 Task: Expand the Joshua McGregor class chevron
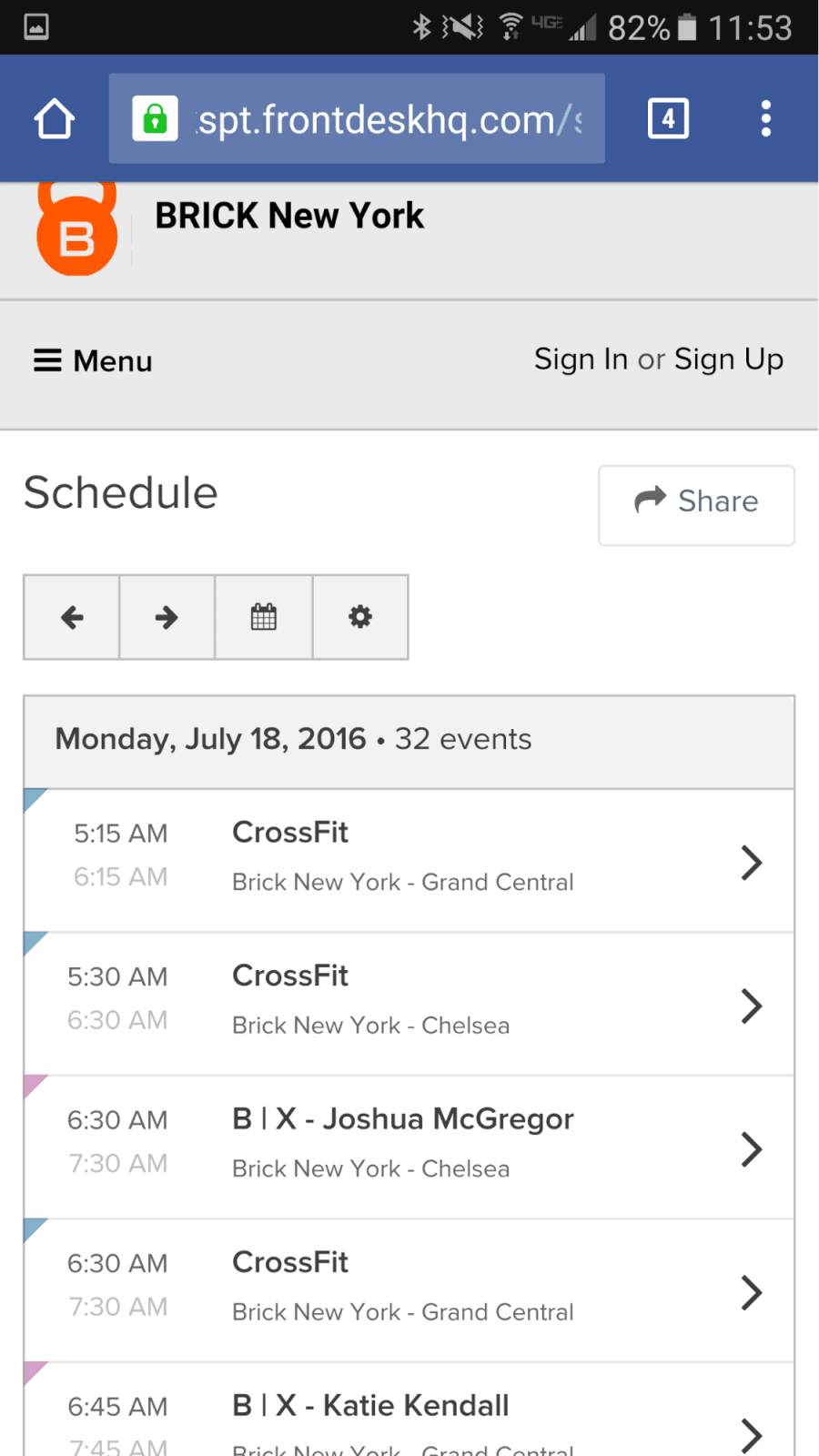[x=751, y=1149]
